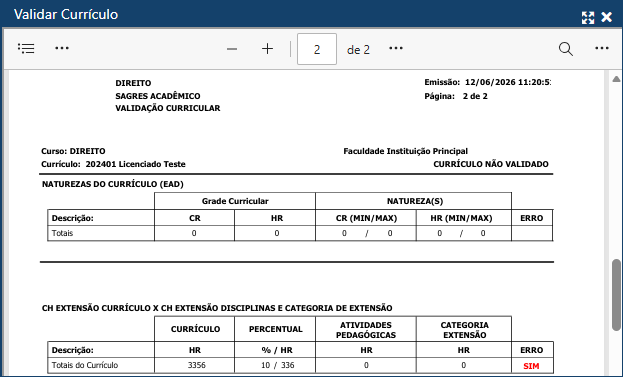623x377 pixels.
Task: Zoom out with the minus icon
Action: (232, 49)
